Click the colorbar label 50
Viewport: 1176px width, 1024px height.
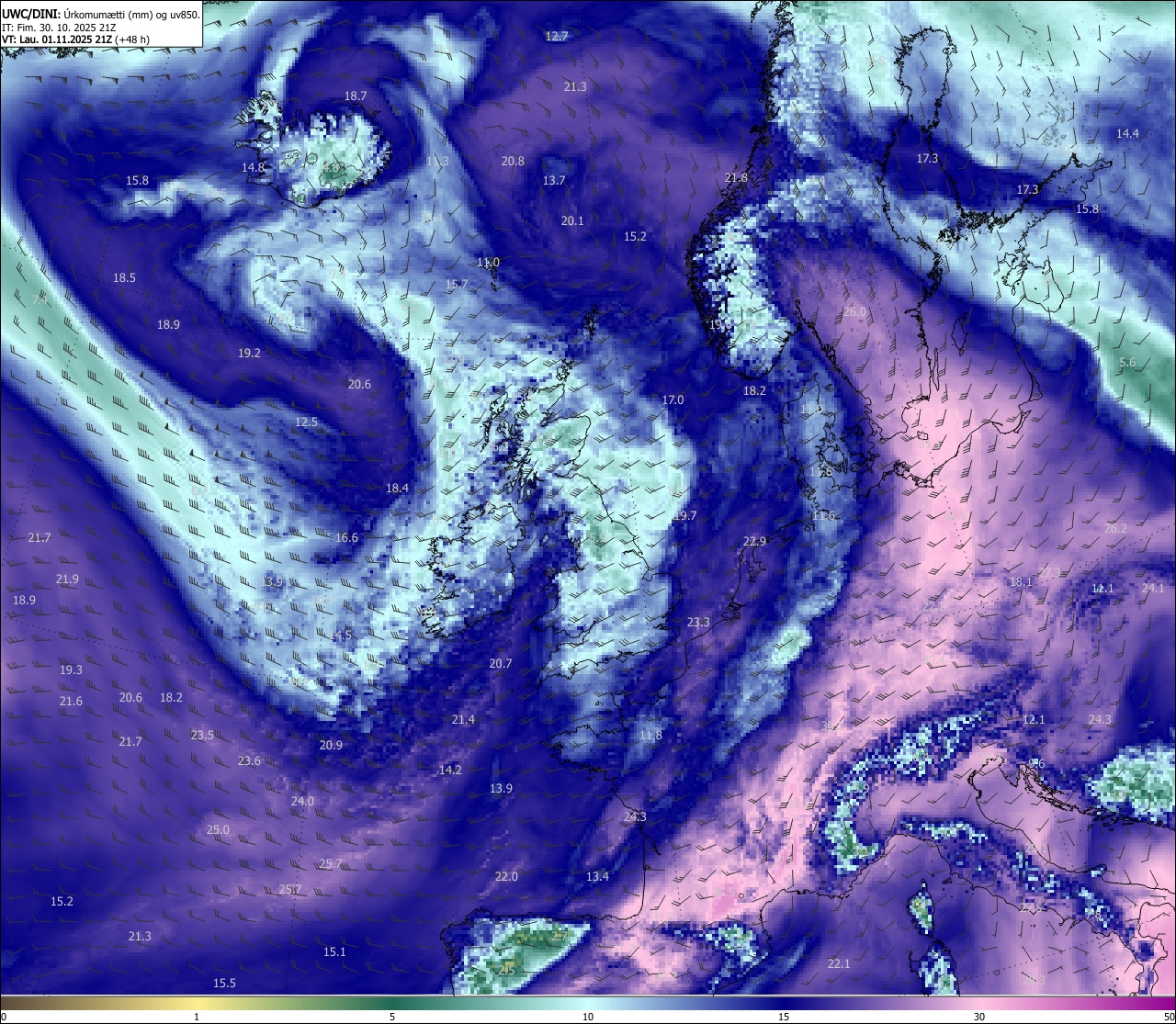coord(1169,1017)
